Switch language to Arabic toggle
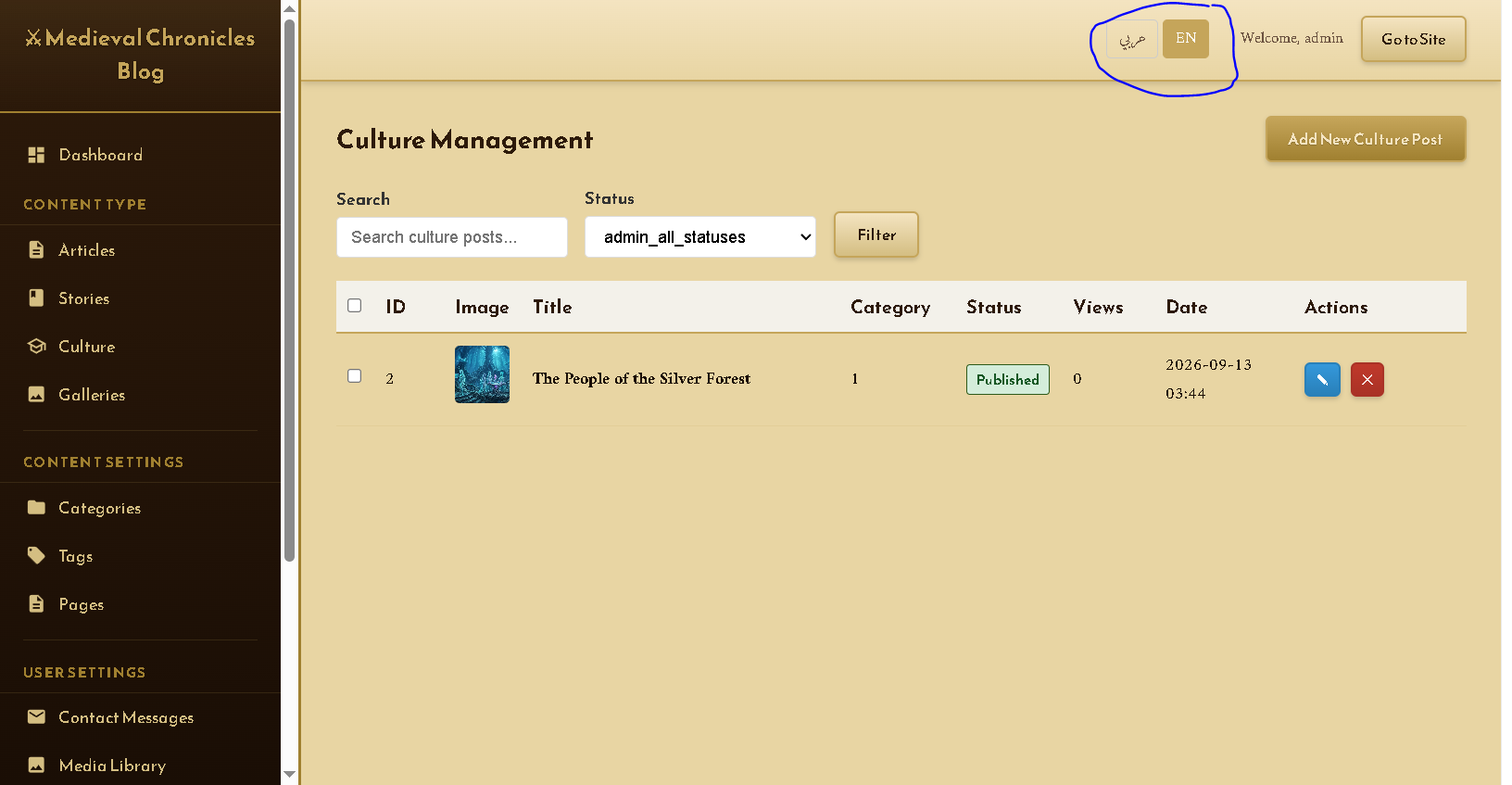 point(1132,39)
